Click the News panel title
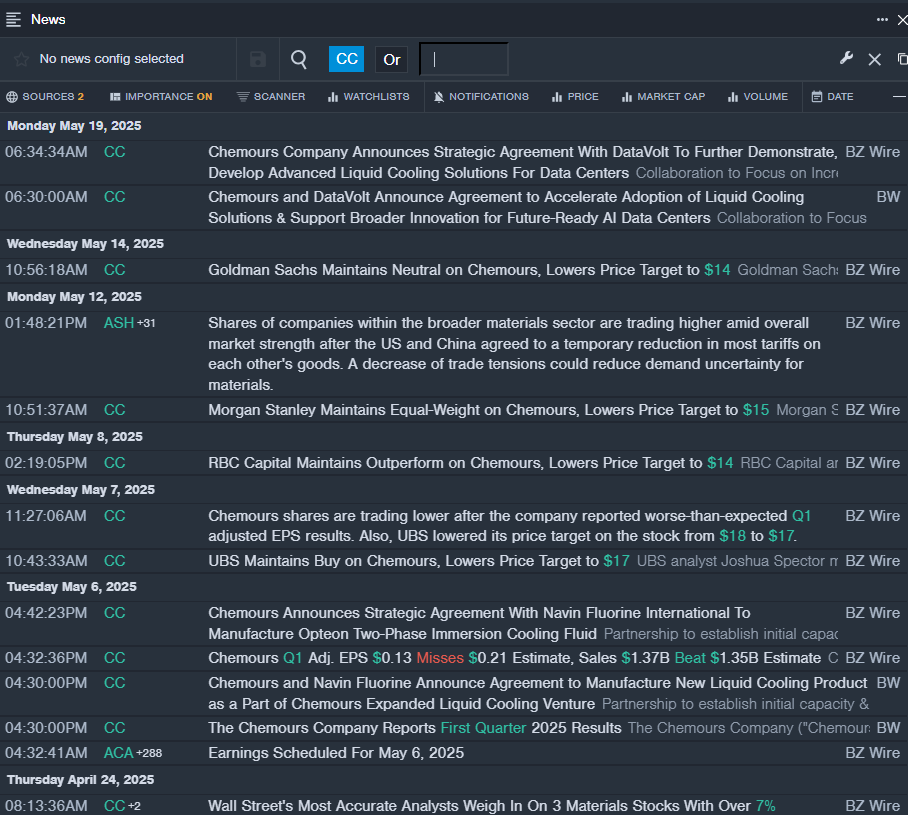 tap(48, 20)
